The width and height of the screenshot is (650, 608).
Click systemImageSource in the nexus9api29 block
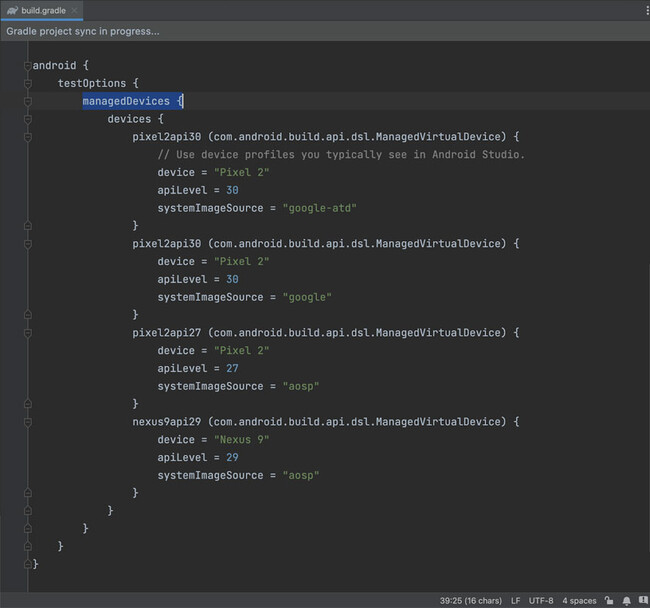(x=210, y=475)
